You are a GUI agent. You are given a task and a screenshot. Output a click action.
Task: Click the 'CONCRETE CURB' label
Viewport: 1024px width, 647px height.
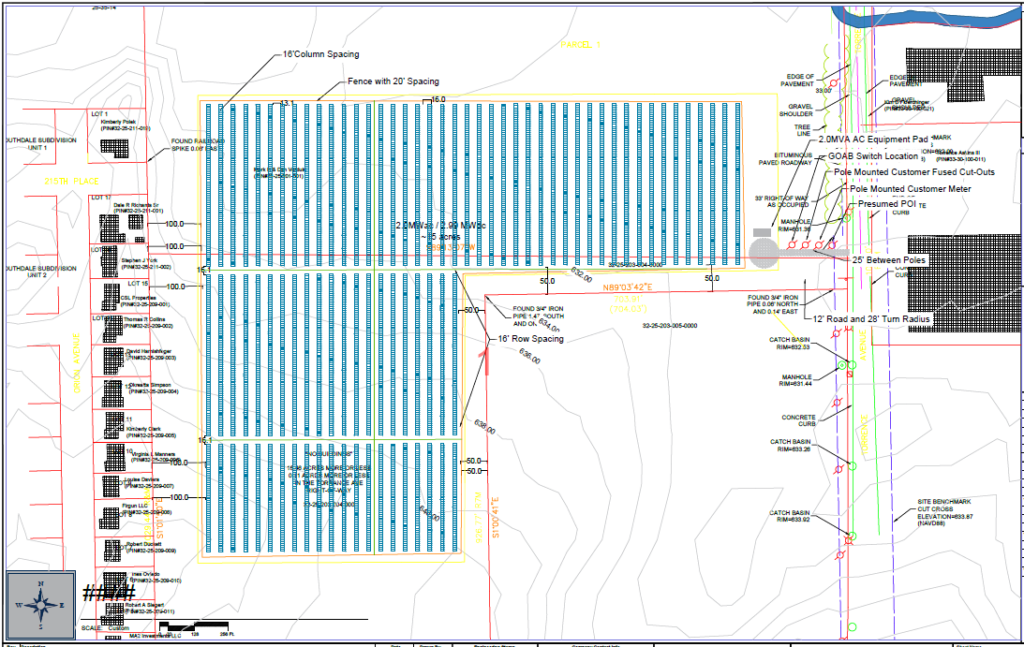tap(800, 420)
